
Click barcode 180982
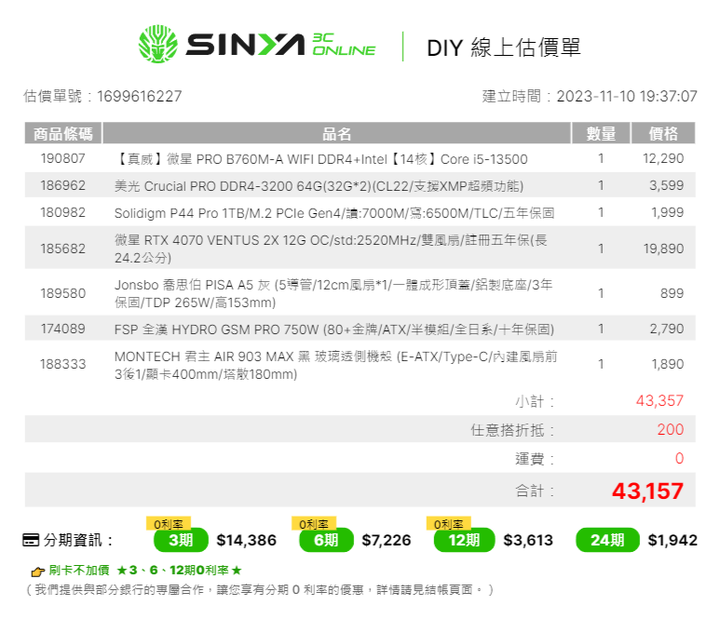[63, 213]
